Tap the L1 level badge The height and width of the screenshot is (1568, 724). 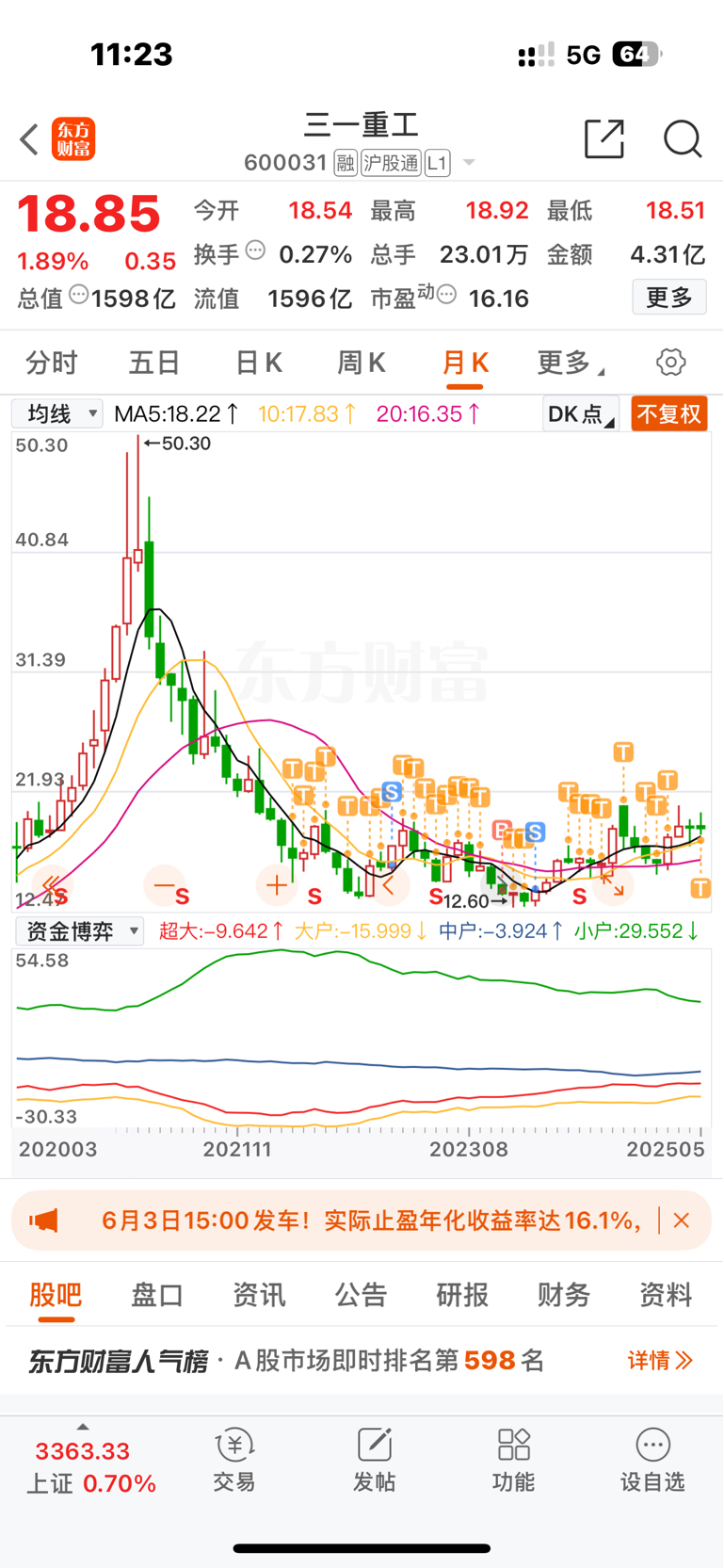click(438, 164)
